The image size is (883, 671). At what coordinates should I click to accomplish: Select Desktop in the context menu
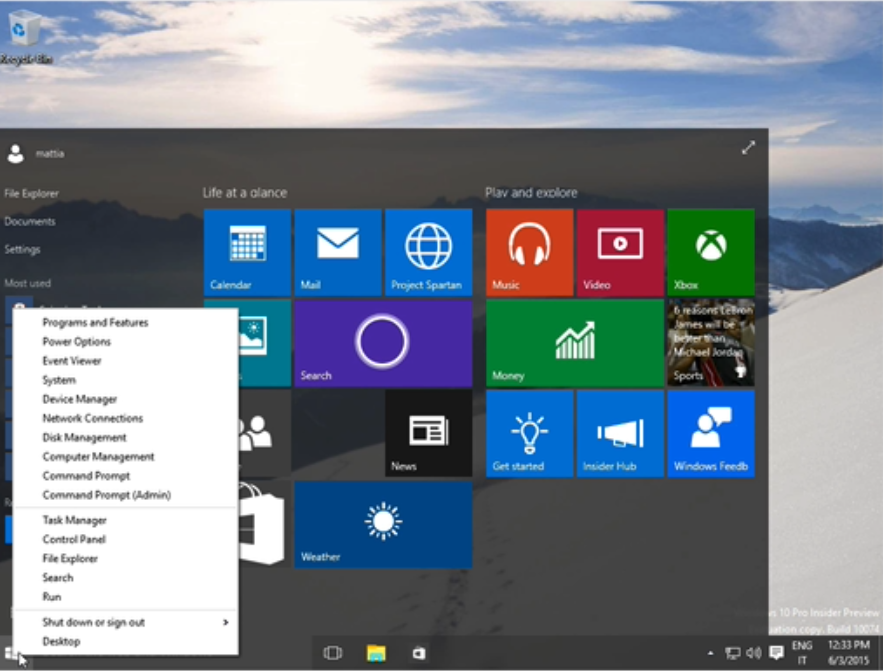point(124,641)
